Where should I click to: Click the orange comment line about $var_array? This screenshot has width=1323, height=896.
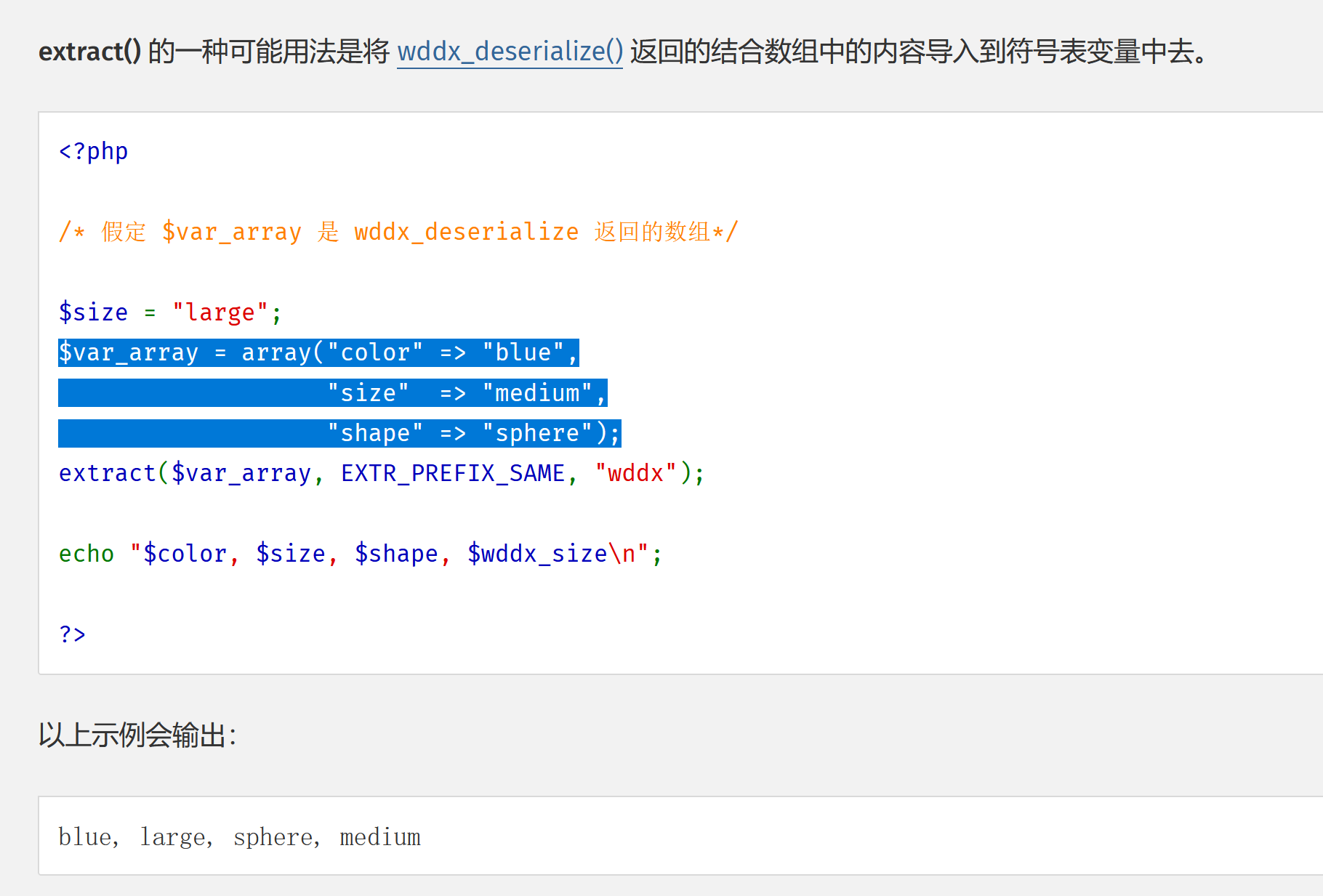[398, 232]
